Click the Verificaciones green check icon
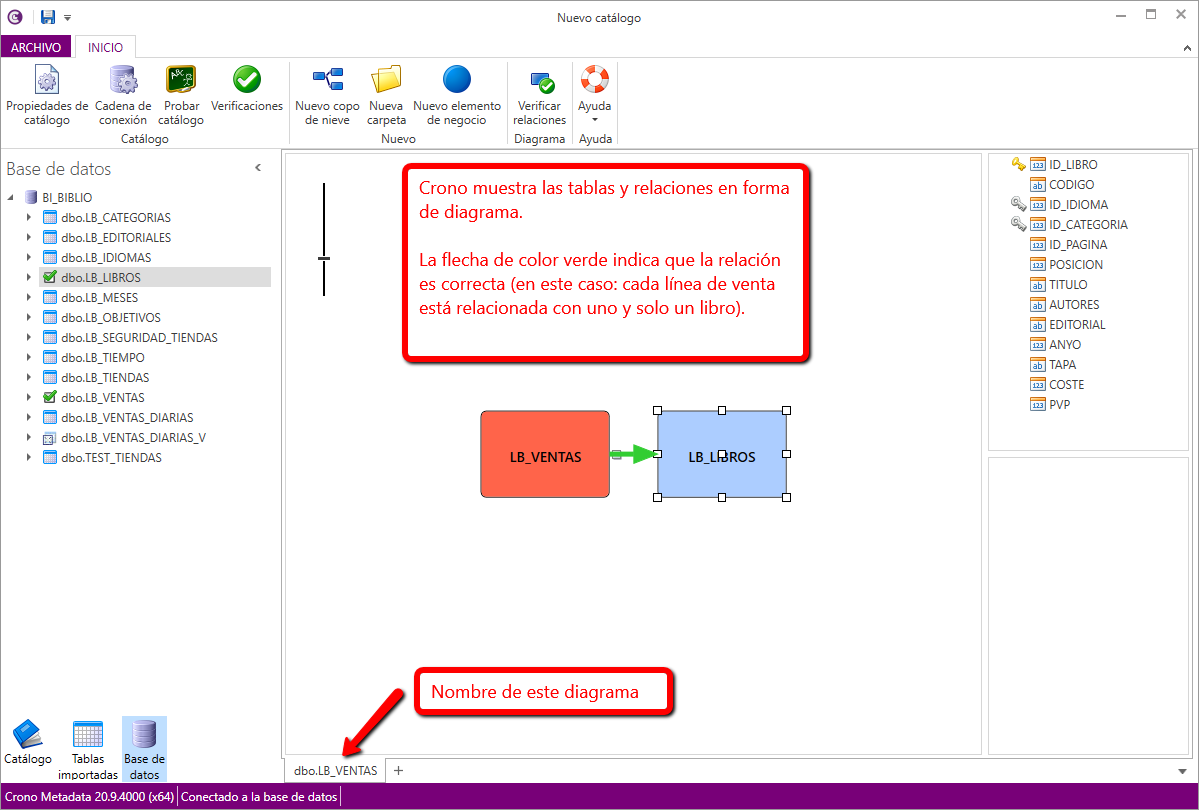1199x810 pixels. (x=247, y=81)
